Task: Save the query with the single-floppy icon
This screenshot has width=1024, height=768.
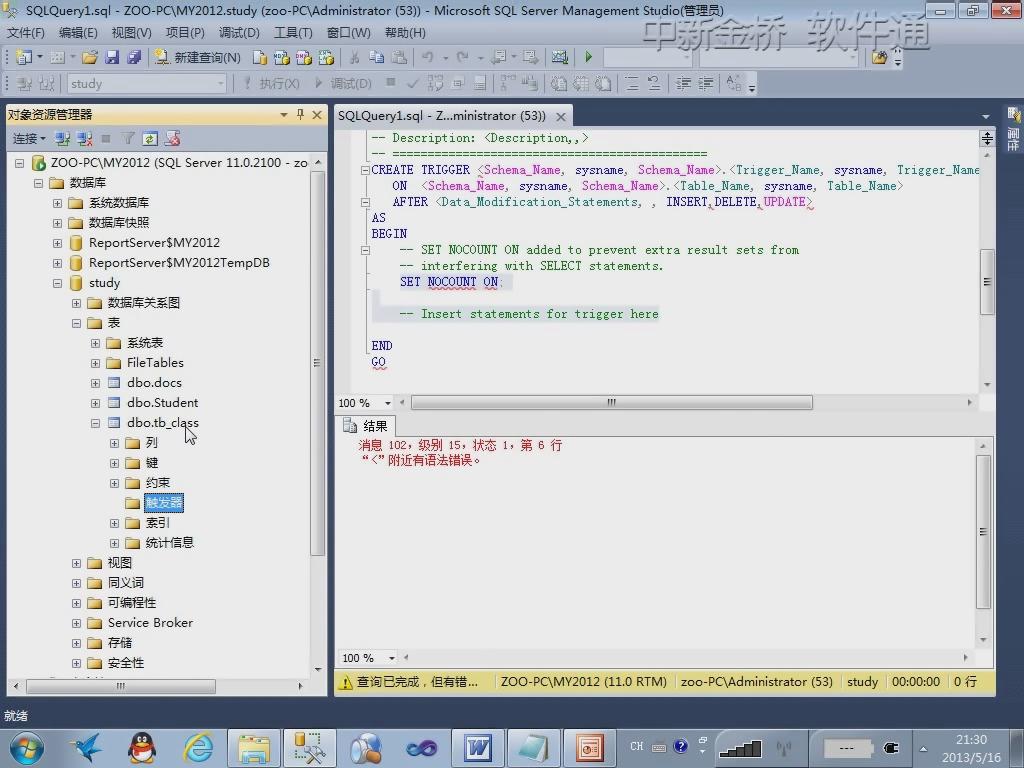Action: (x=112, y=57)
